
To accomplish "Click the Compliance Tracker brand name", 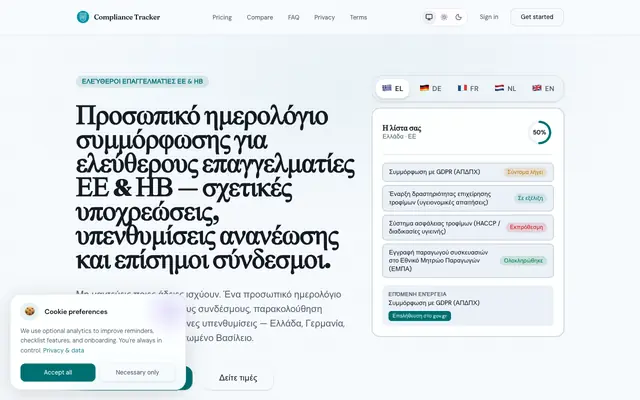I will 127,17.
